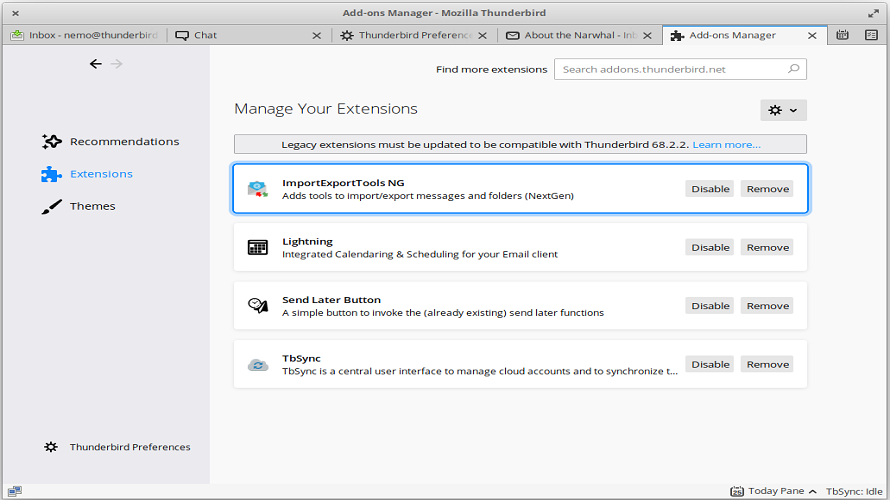This screenshot has width=890, height=500.
Task: Follow the Learn more link
Action: 726,144
